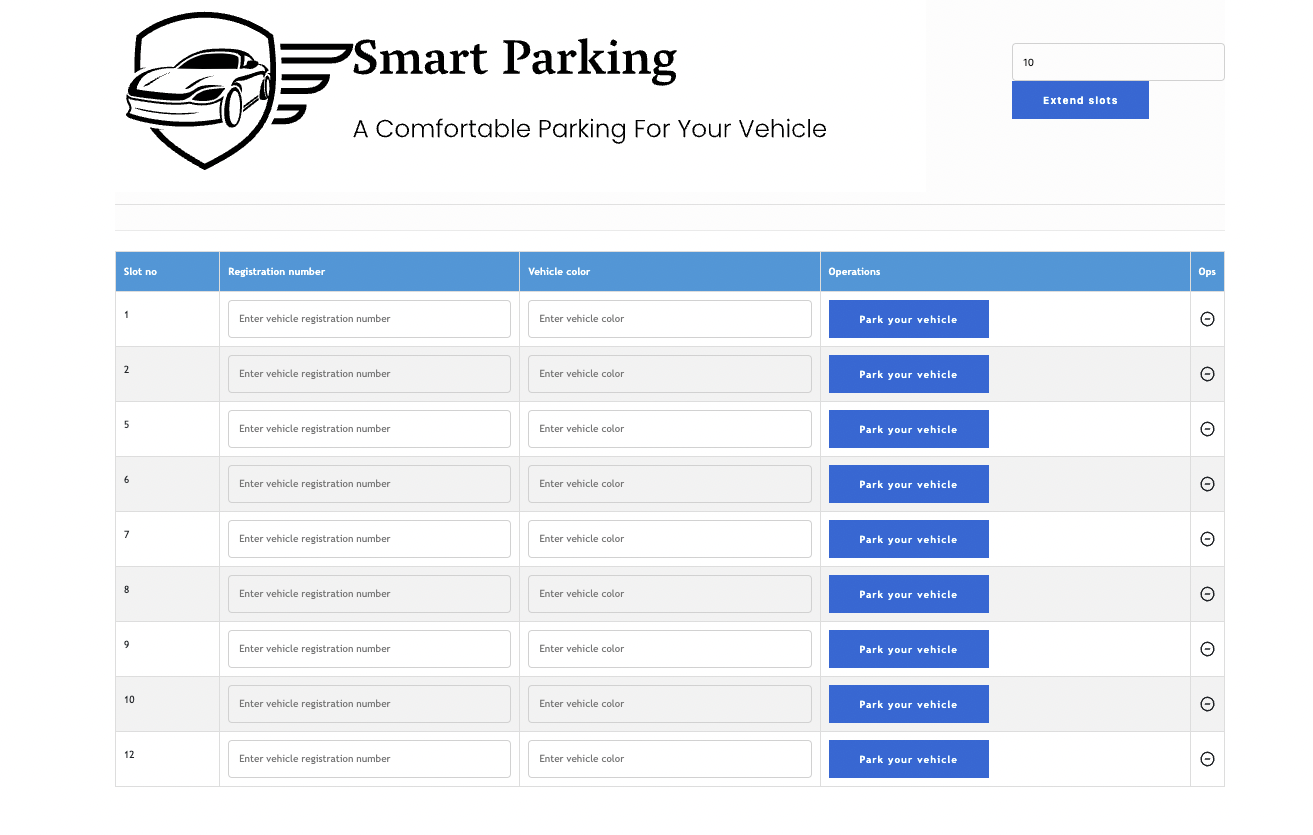Click the remove icon for slot 10

1207,704
